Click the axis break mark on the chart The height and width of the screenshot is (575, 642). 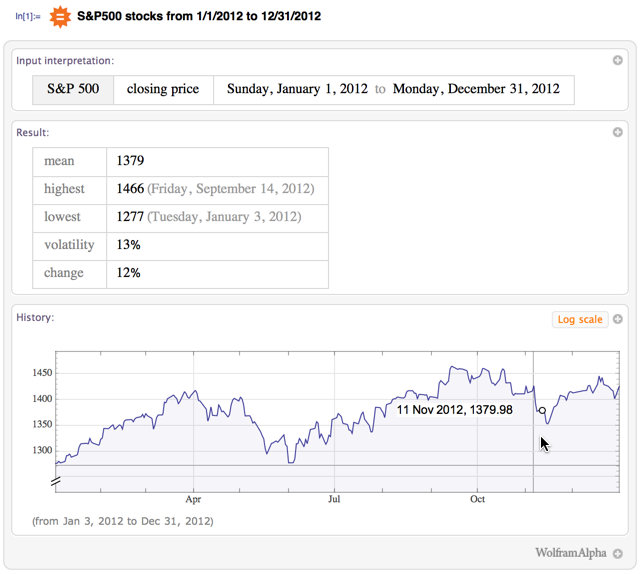(x=56, y=481)
